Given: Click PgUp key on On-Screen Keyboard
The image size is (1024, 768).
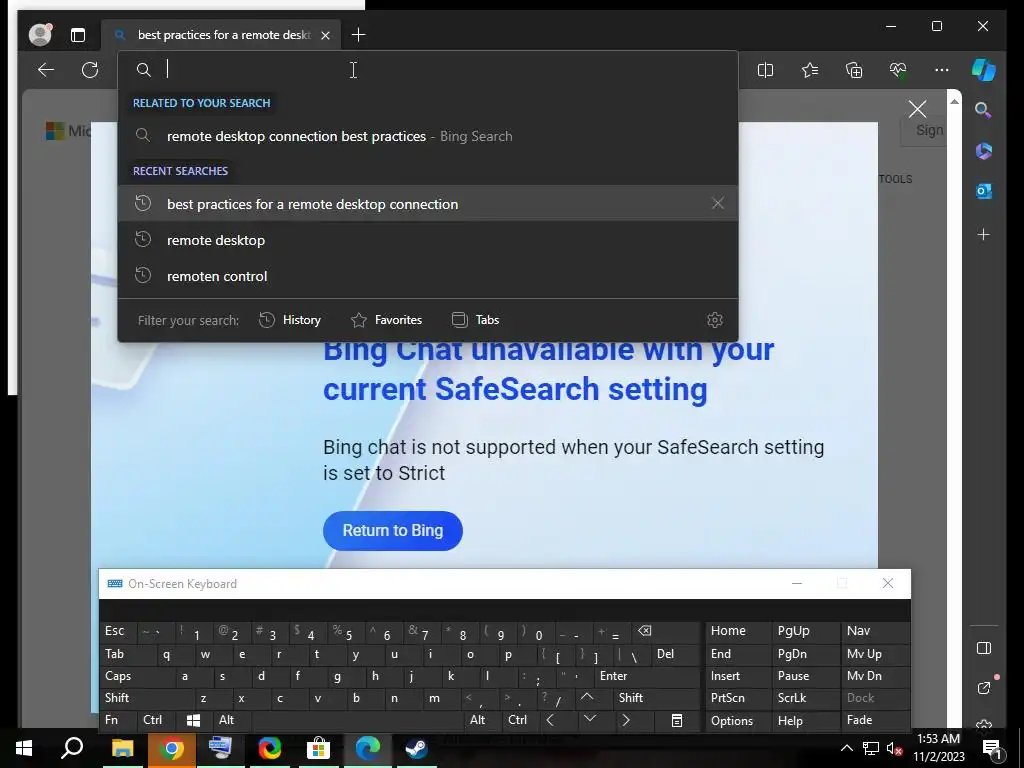Looking at the screenshot, I should pyautogui.click(x=805, y=632).
